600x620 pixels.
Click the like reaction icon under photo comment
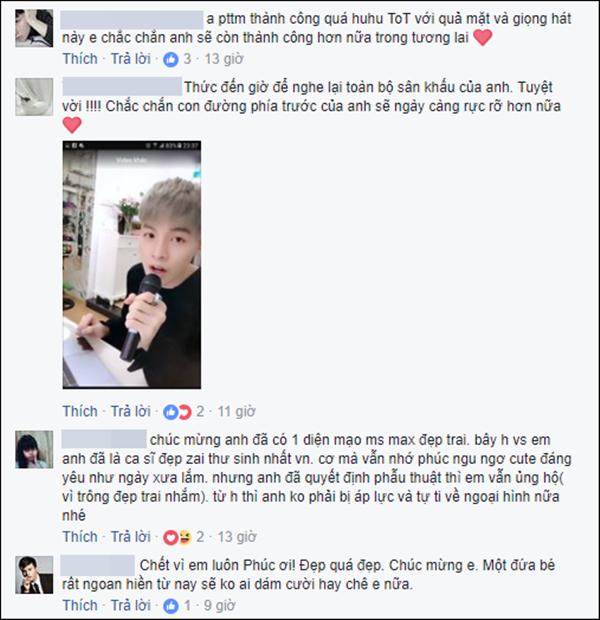[170, 412]
